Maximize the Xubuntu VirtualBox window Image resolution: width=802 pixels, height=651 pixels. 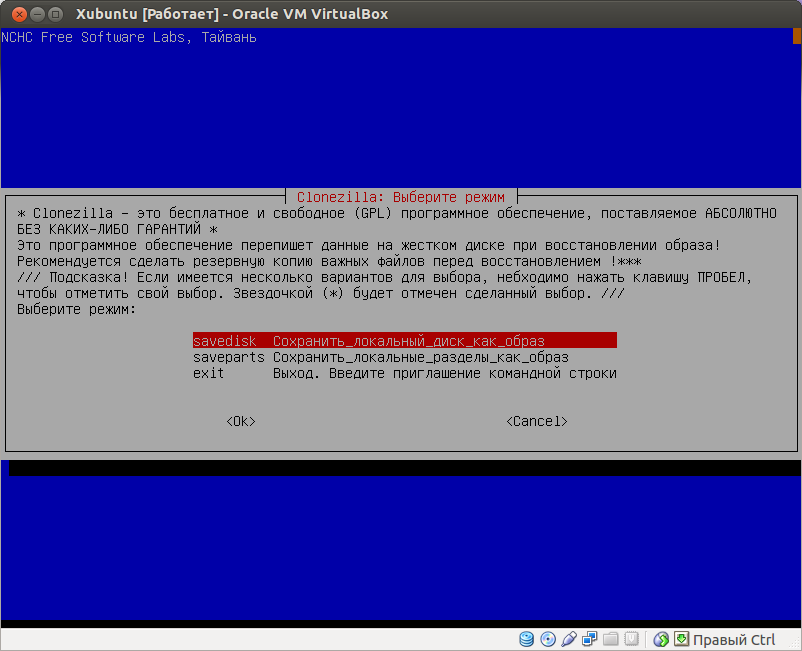(x=55, y=14)
